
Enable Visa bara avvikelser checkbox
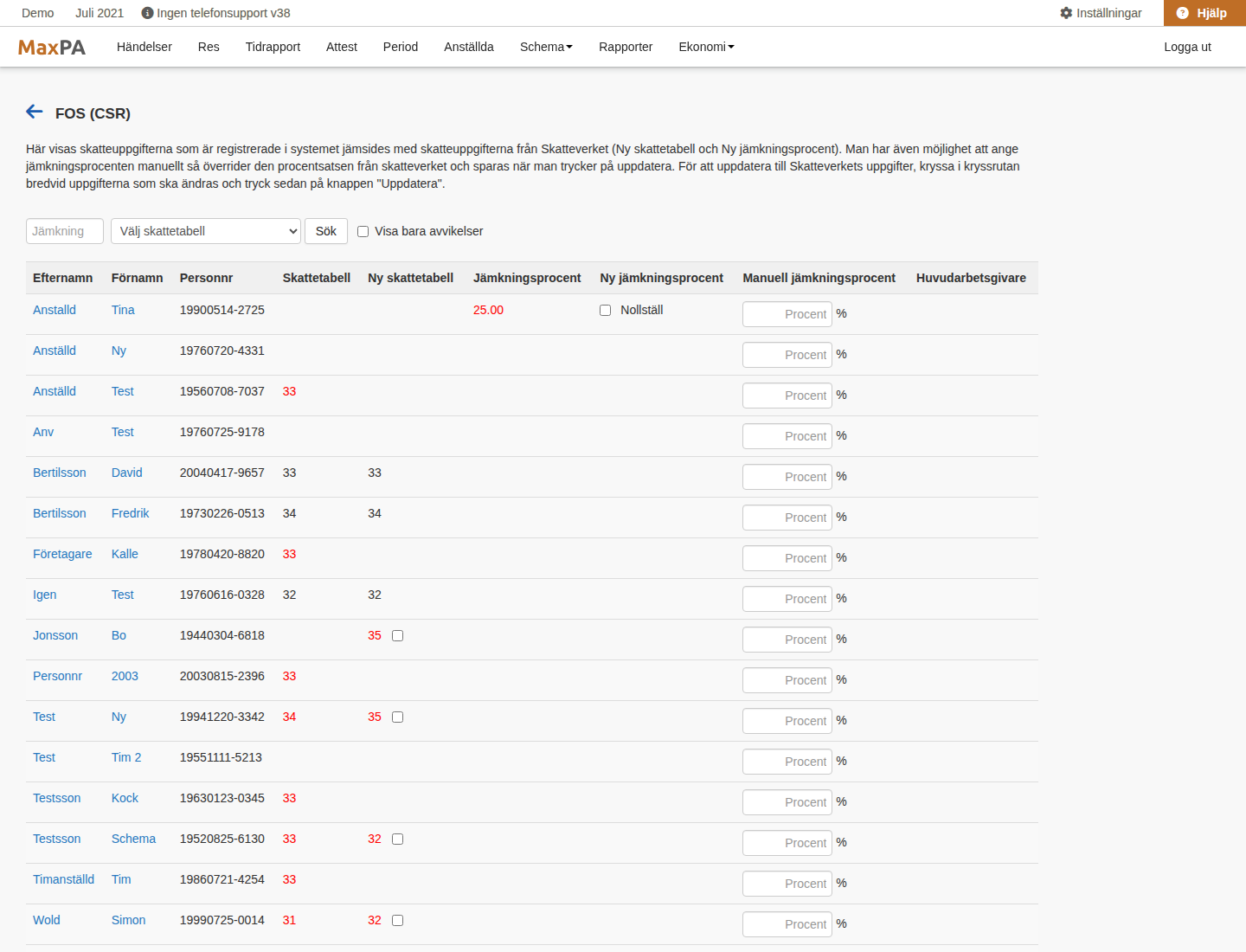point(363,231)
